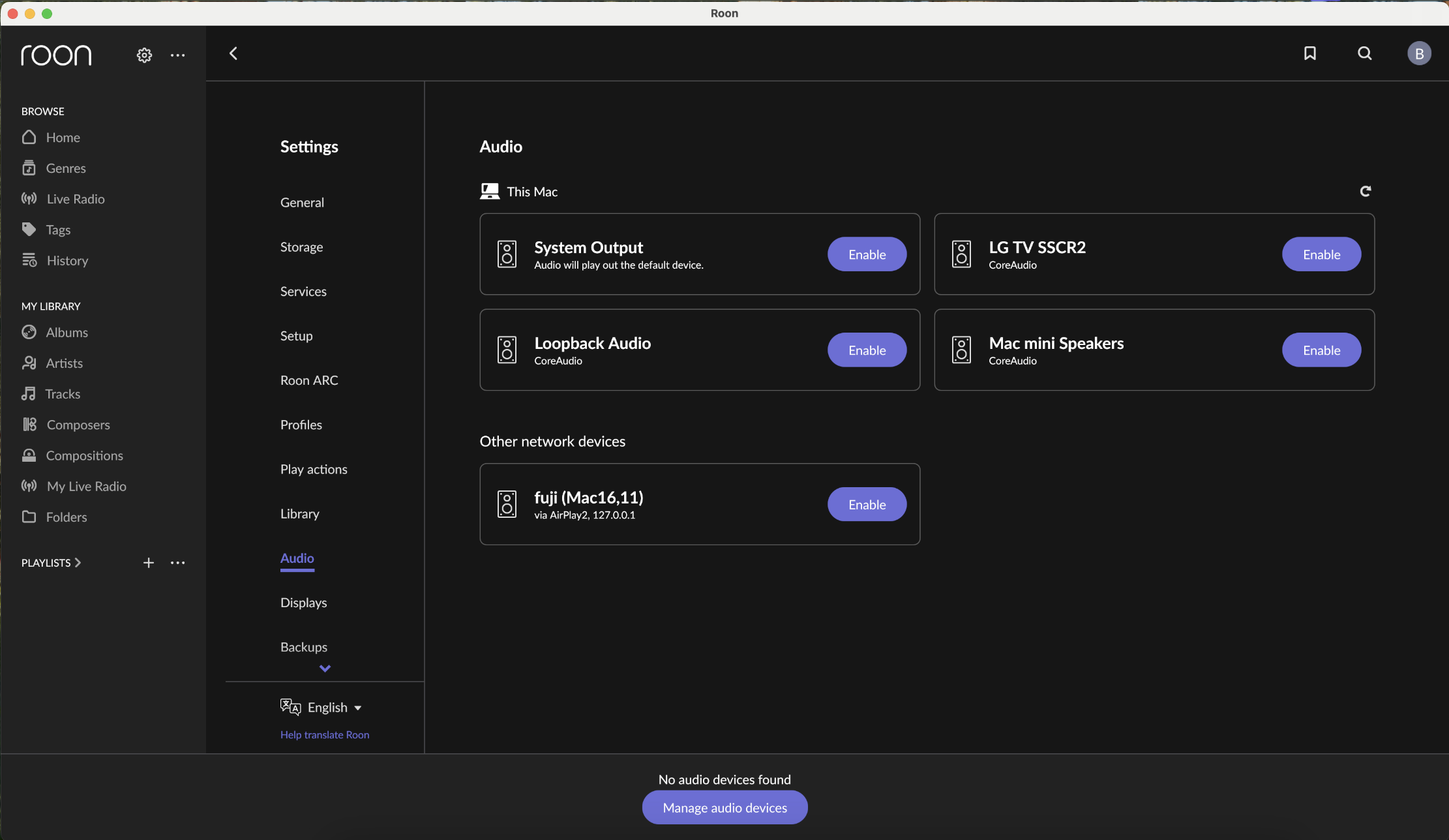This screenshot has width=1449, height=840.
Task: Open Genres in the Browse section
Action: pyautogui.click(x=53, y=168)
